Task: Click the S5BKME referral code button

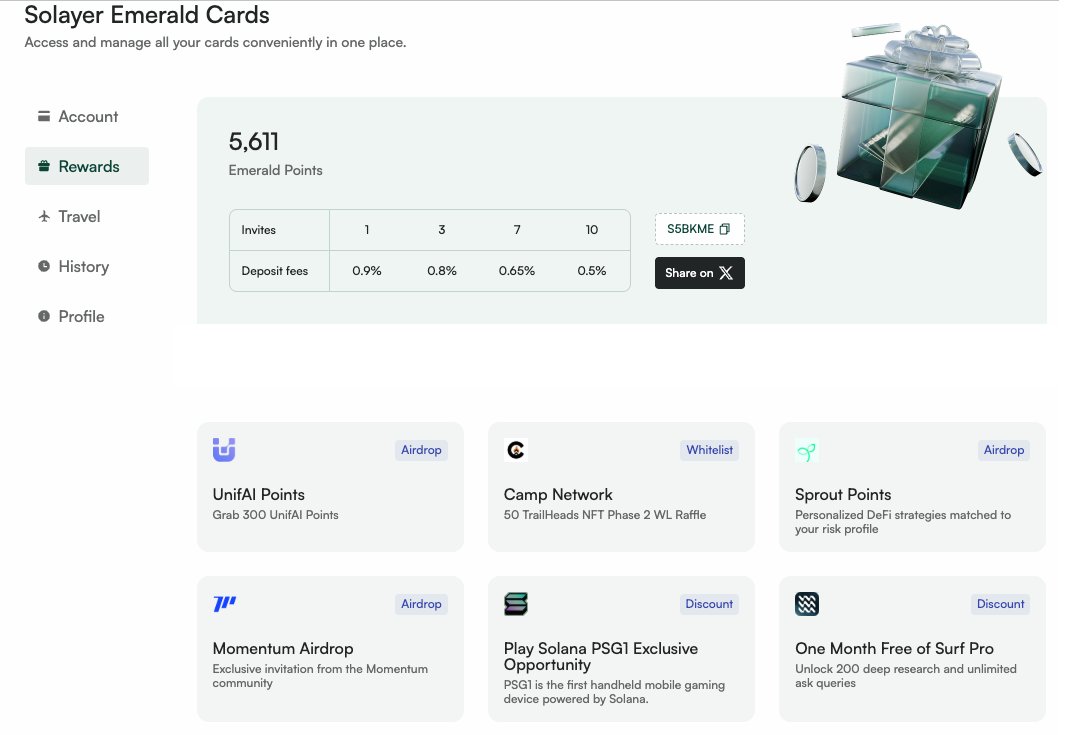Action: point(699,229)
